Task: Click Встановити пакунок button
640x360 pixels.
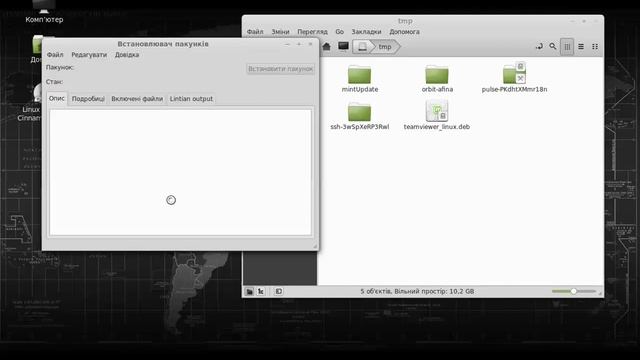Action: [x=280, y=69]
